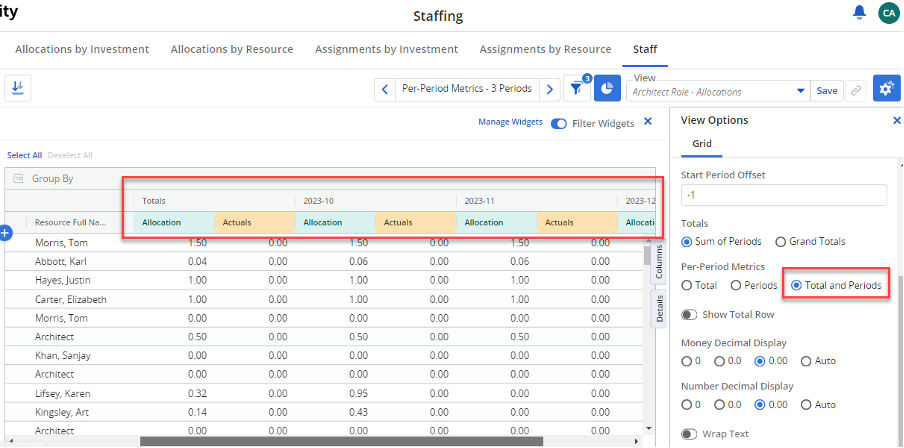Image resolution: width=904 pixels, height=448 pixels.
Task: Enable Show Total Row toggle
Action: click(x=688, y=315)
